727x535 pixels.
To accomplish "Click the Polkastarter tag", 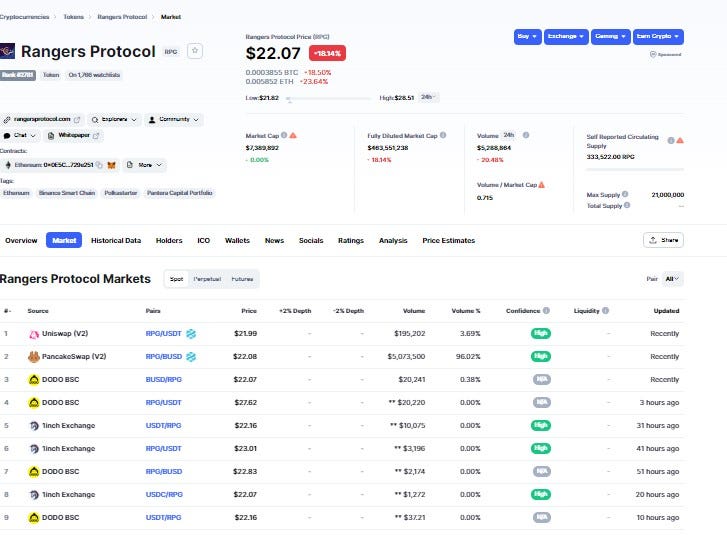I will pyautogui.click(x=121, y=193).
